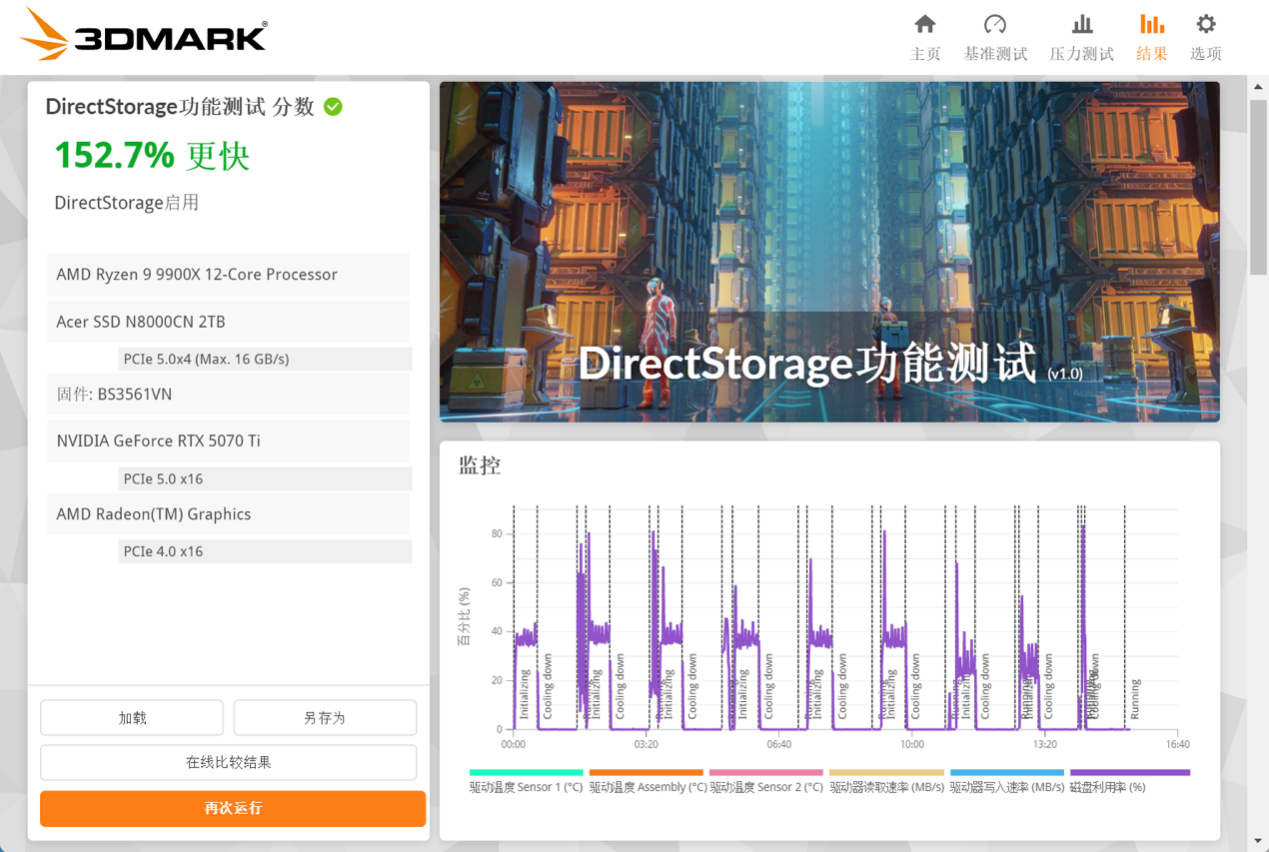
Task: Open Options gear icon
Action: (1206, 24)
